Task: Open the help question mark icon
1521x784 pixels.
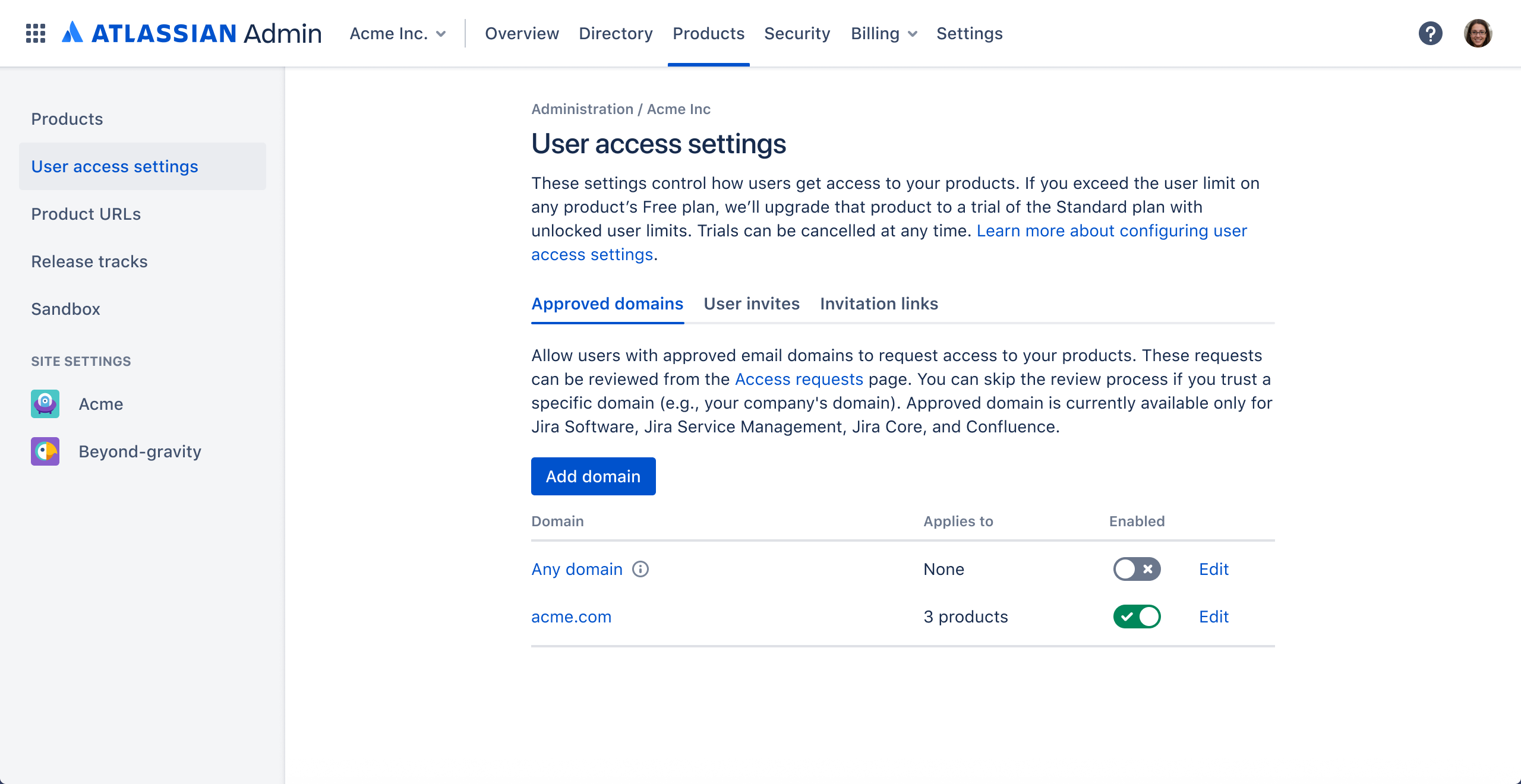Action: [x=1431, y=33]
